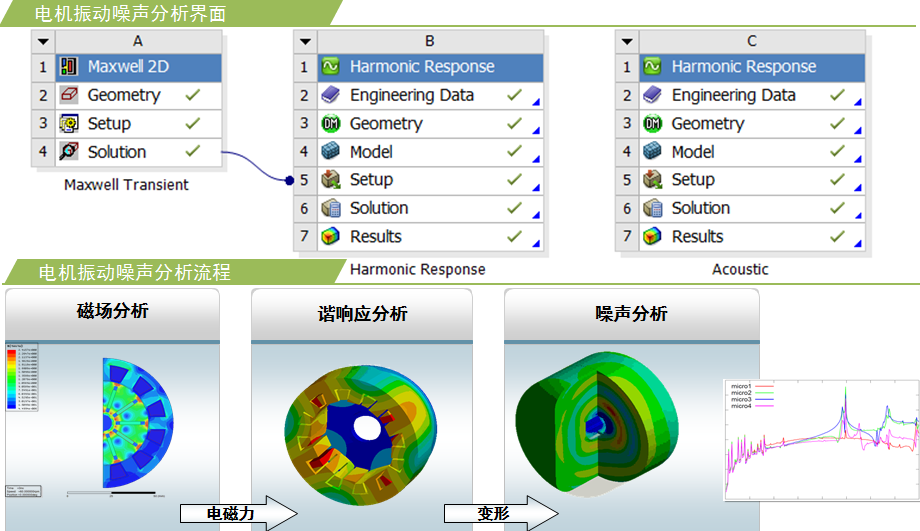
Task: Click the 磁场分析 panel header
Action: pyautogui.click(x=113, y=314)
